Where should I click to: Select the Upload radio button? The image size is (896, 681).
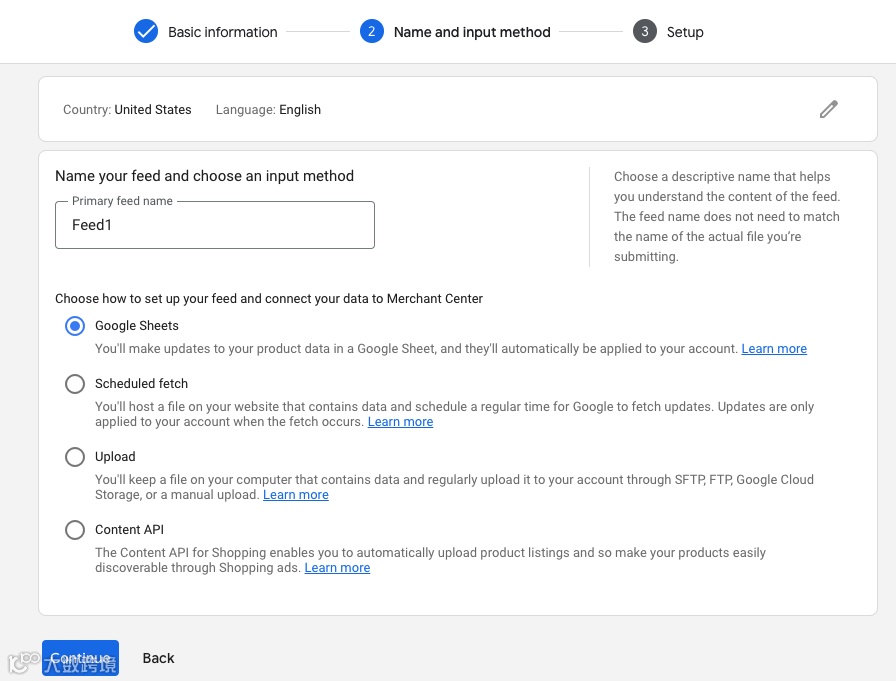75,457
